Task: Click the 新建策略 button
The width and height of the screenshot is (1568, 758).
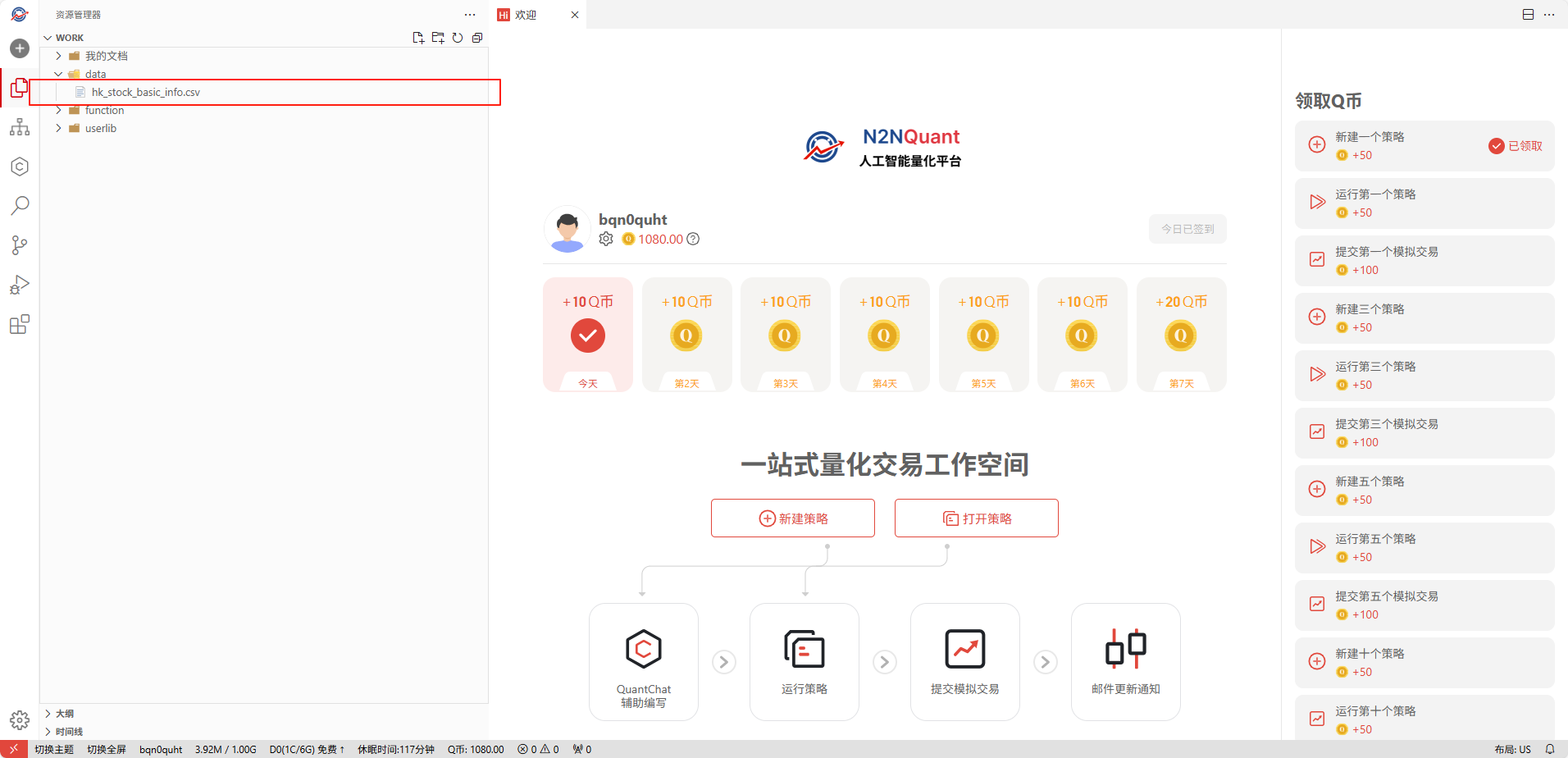Action: (x=793, y=518)
